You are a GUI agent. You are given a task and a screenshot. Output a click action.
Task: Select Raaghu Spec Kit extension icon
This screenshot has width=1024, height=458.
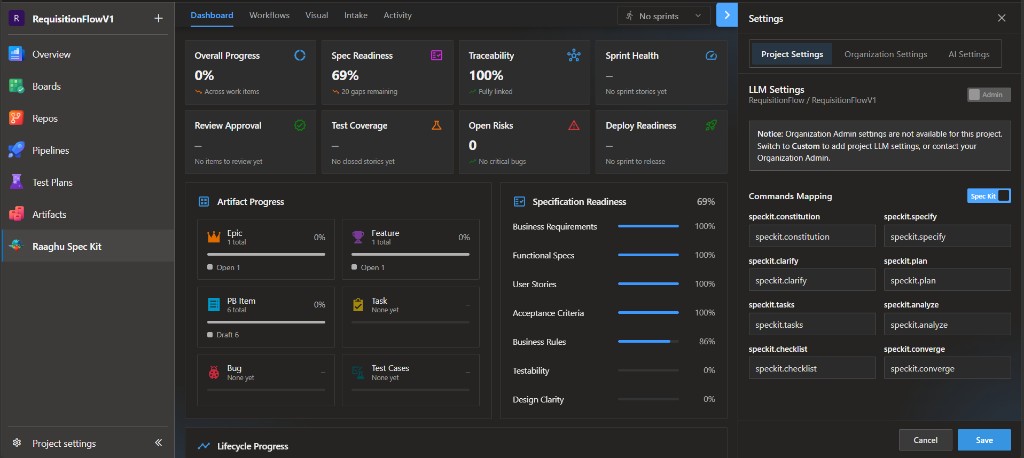point(16,246)
